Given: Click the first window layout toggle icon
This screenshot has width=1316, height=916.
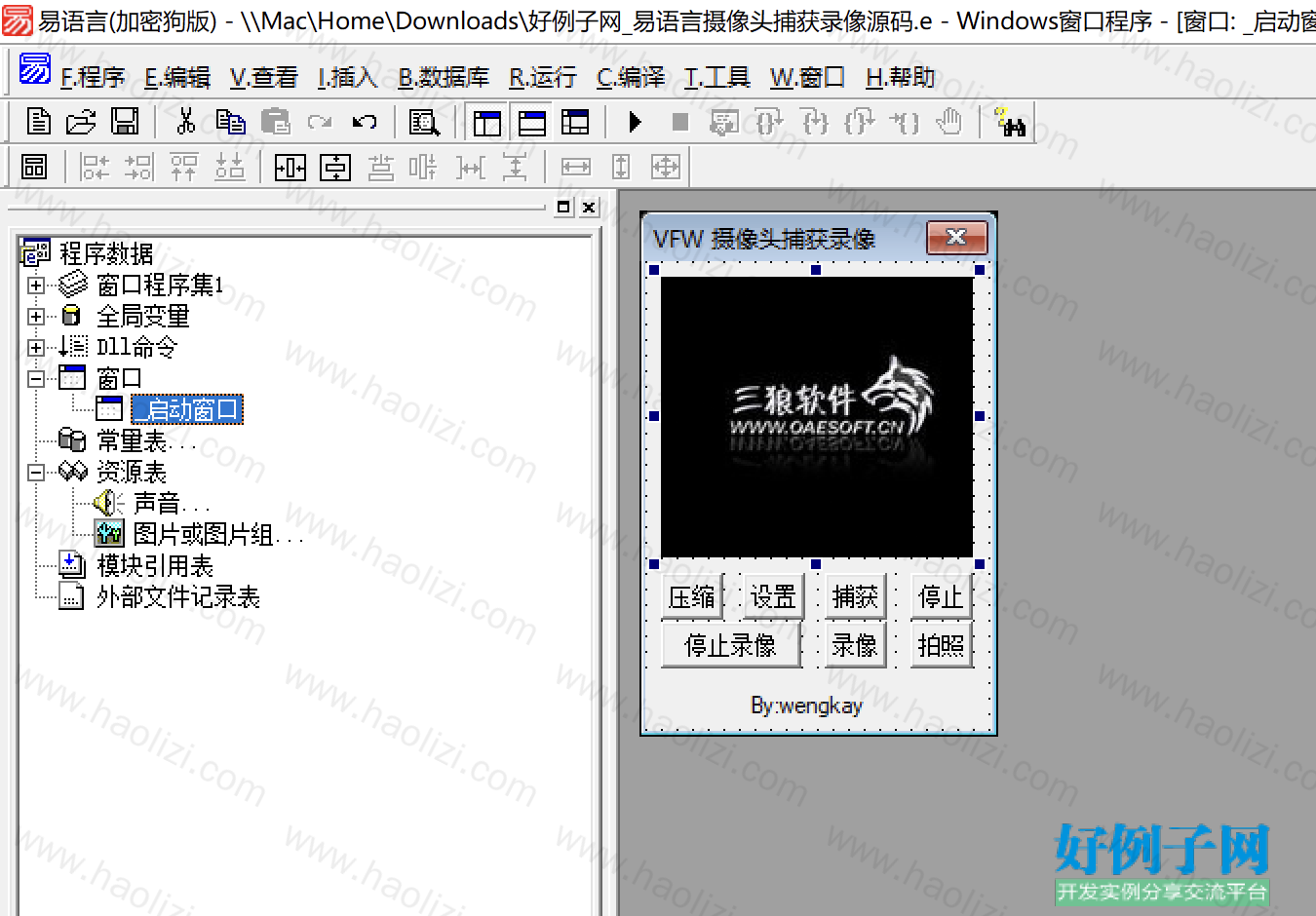Looking at the screenshot, I should tap(487, 122).
